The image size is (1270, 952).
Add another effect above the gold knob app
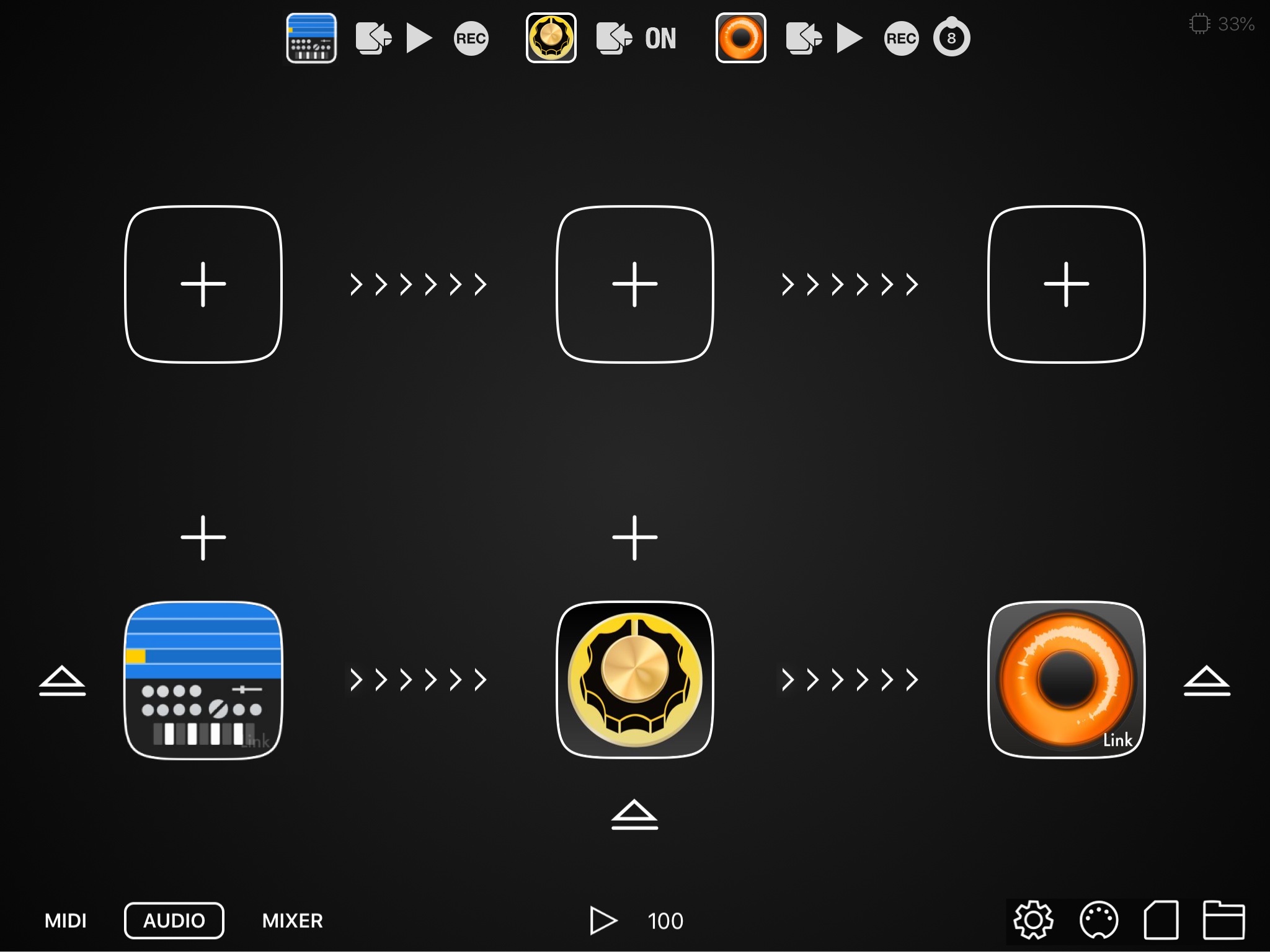635,537
